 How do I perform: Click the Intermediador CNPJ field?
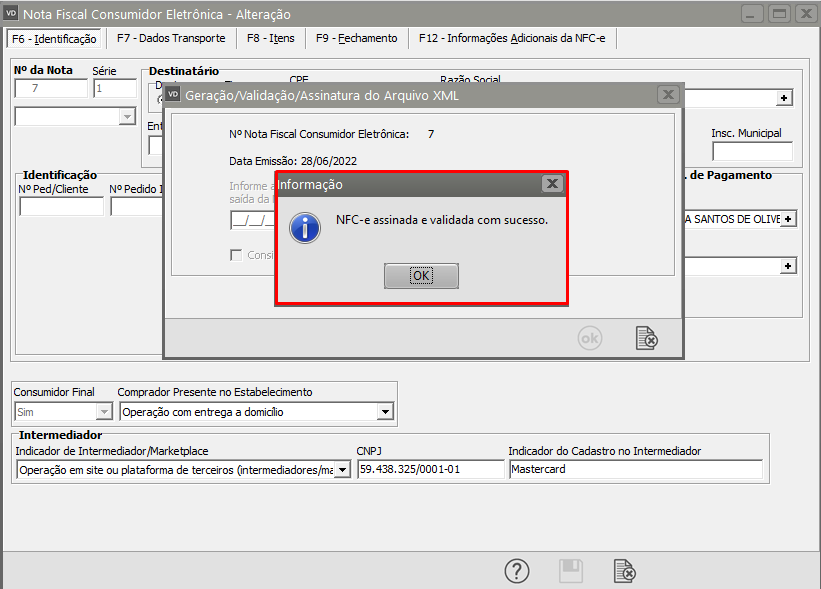(x=430, y=469)
